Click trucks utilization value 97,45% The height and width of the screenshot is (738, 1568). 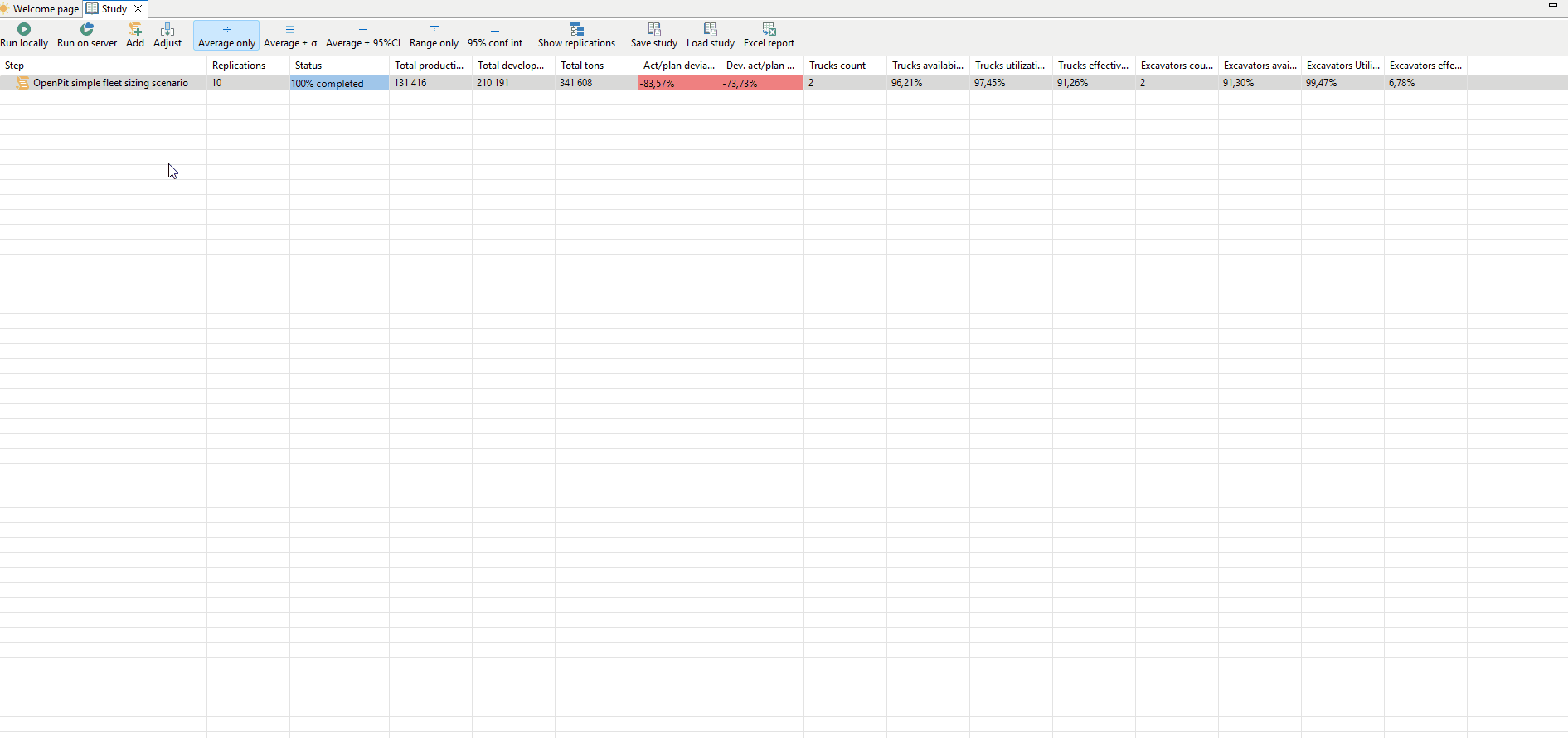(x=990, y=83)
